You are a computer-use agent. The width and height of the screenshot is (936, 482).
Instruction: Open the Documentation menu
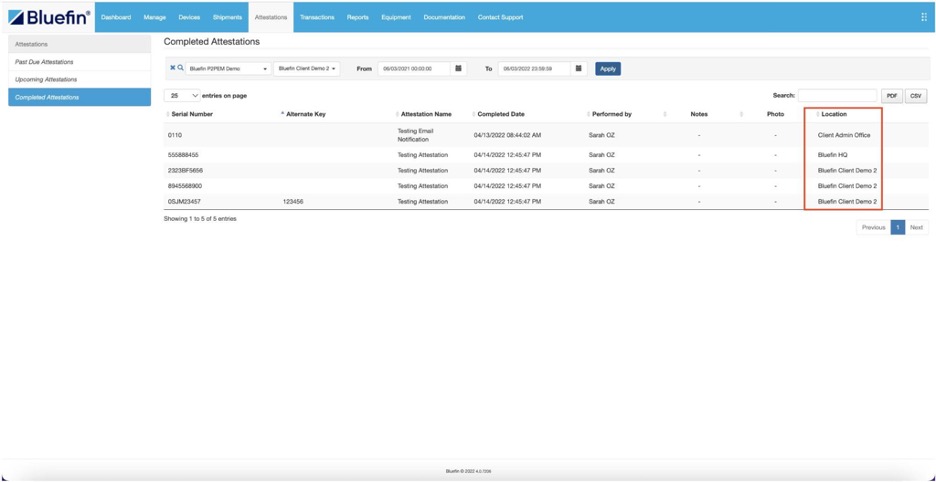click(x=444, y=17)
